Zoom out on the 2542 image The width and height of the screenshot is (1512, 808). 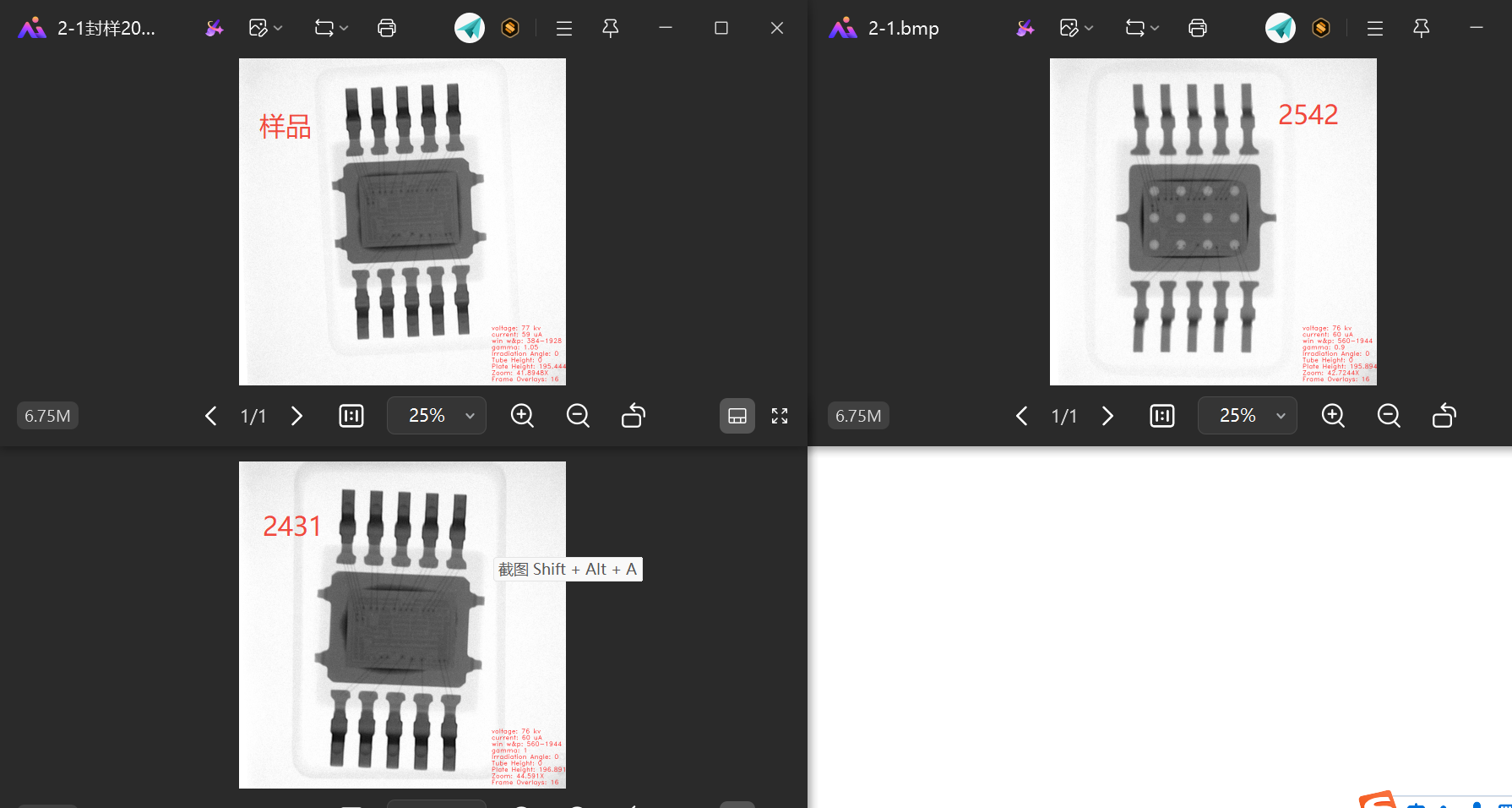click(1388, 416)
